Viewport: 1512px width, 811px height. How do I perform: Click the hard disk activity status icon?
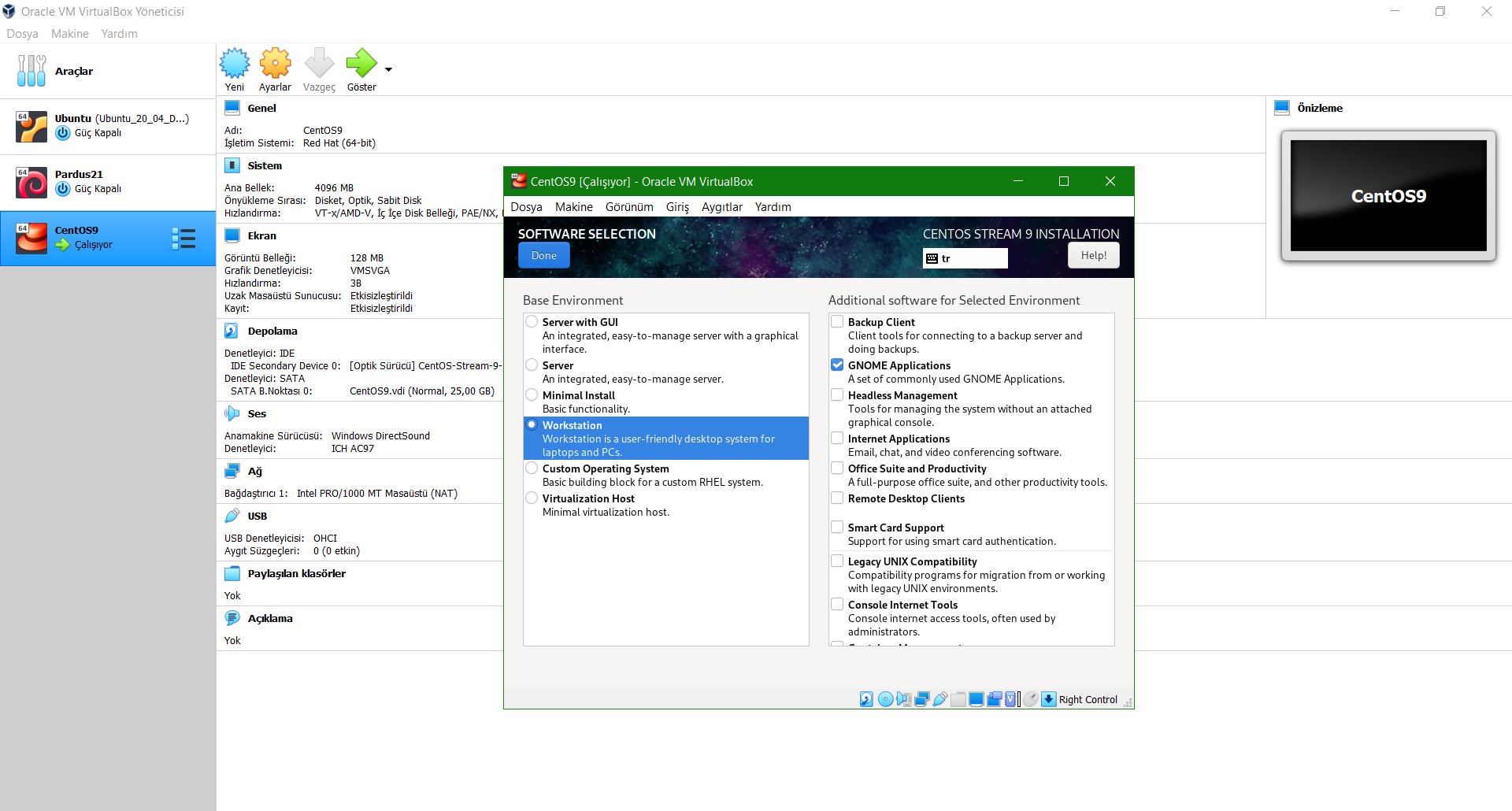866,699
